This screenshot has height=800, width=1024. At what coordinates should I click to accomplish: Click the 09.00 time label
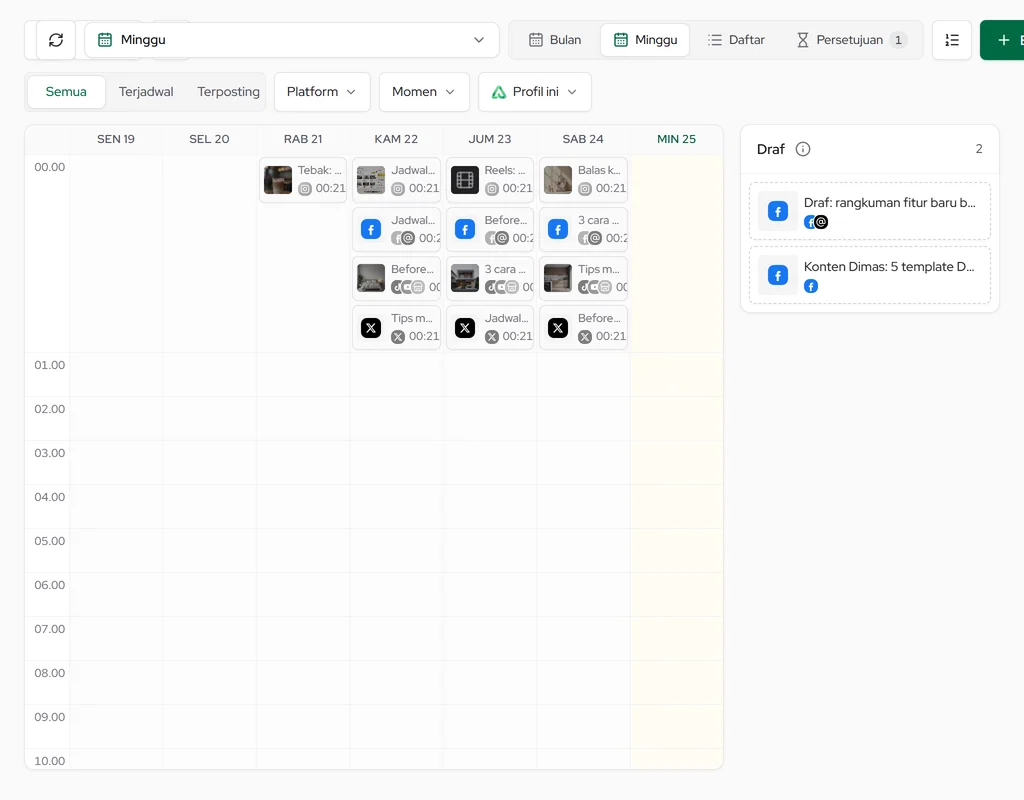[50, 717]
